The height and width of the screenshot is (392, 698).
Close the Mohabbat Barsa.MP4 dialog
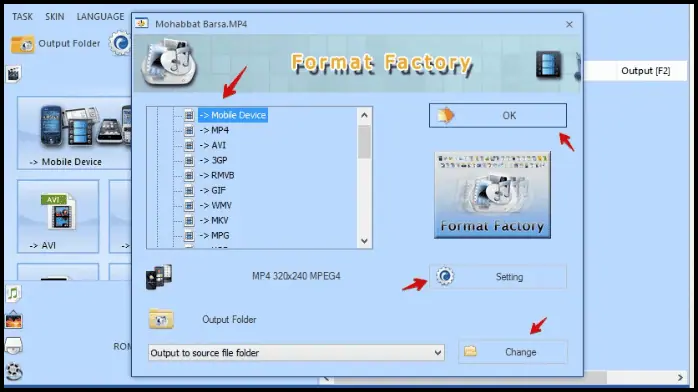click(569, 24)
